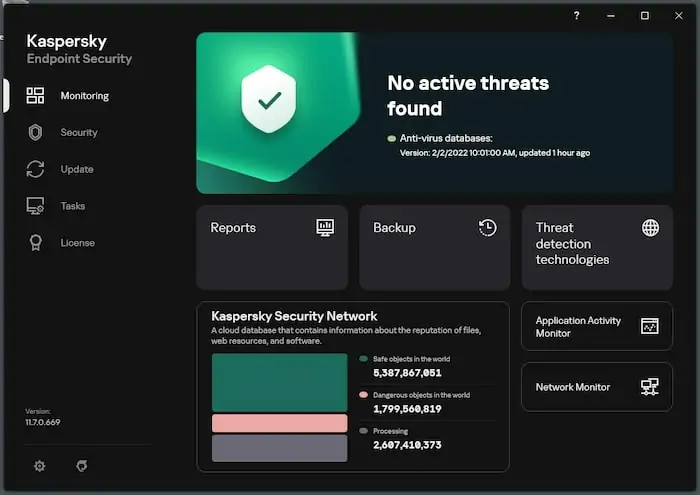This screenshot has width=700, height=495.
Task: Click the 'No active threats found' message
Action: 468,96
